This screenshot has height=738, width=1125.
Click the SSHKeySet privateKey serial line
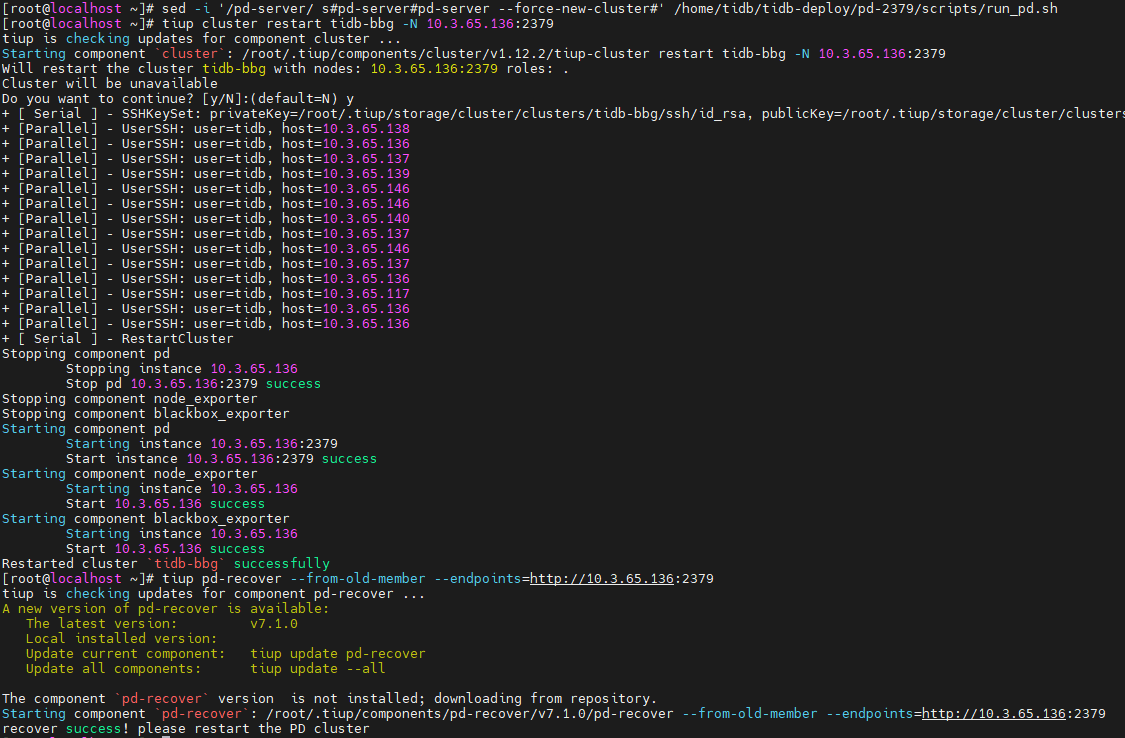(x=562, y=114)
